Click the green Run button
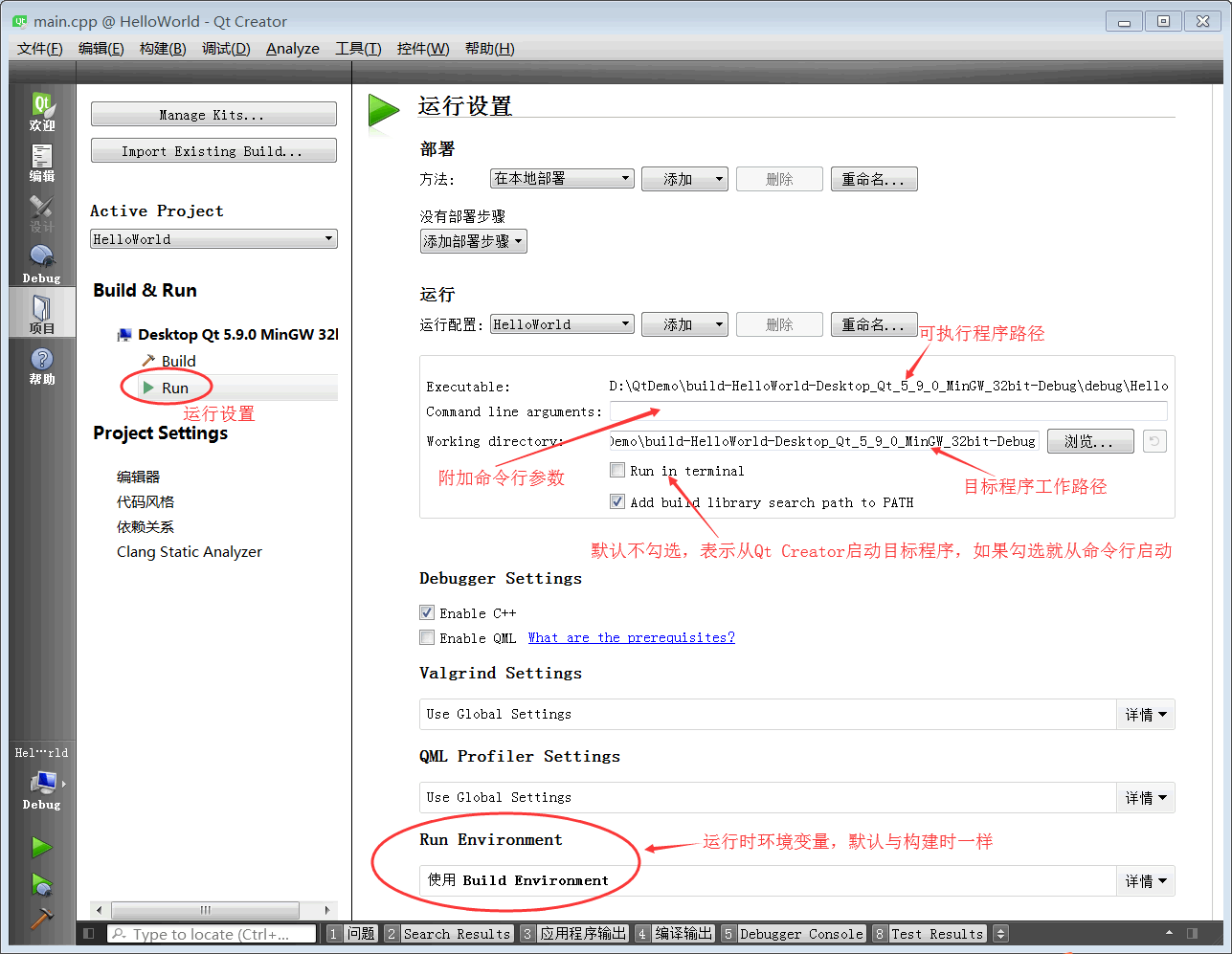The width and height of the screenshot is (1232, 954). [x=41, y=847]
